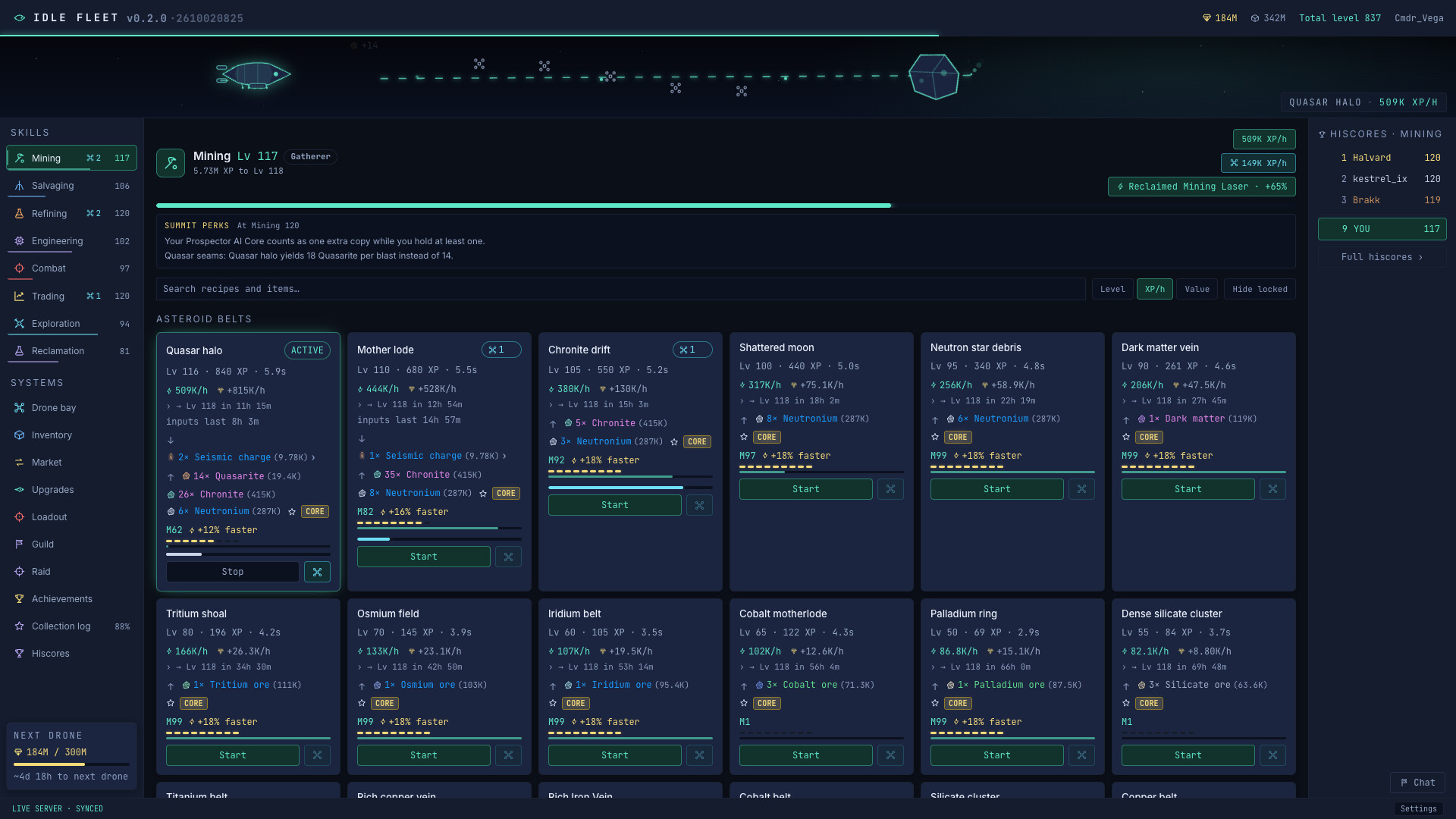Click the drone icon on Neutron star debris card
Screen dimensions: 1456x819
tap(1081, 489)
